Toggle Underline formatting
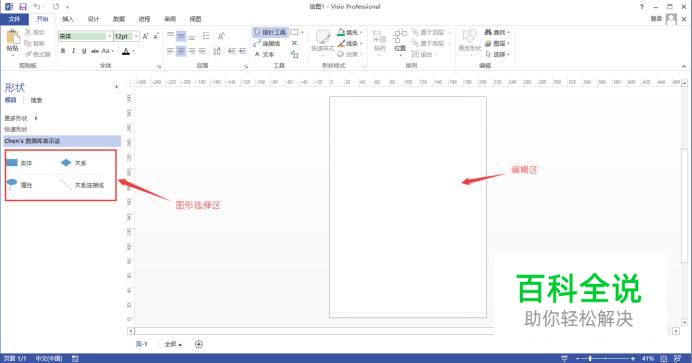The width and height of the screenshot is (692, 363). point(84,51)
